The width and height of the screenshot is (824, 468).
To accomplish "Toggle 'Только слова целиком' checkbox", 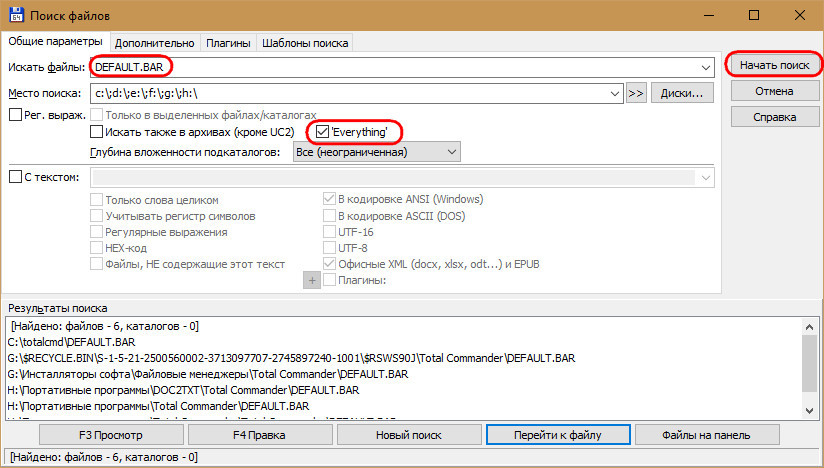I will (x=97, y=200).
